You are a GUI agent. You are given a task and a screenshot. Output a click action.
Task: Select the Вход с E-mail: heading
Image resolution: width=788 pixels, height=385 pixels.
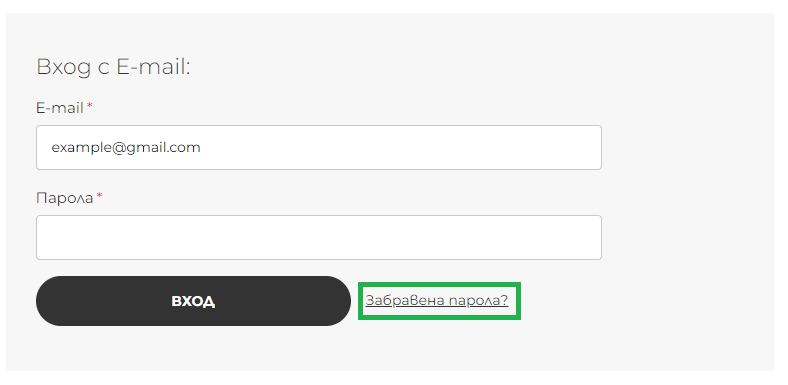pos(114,66)
